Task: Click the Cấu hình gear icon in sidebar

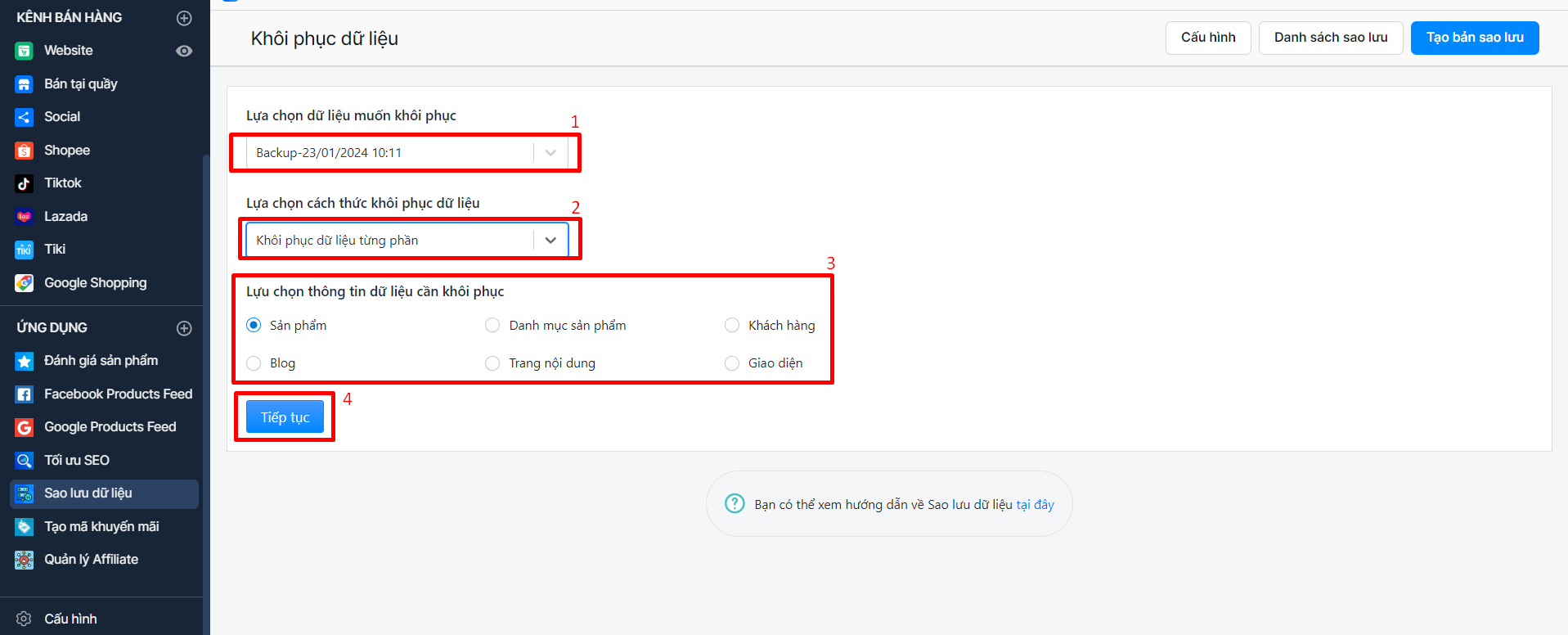Action: [x=25, y=619]
